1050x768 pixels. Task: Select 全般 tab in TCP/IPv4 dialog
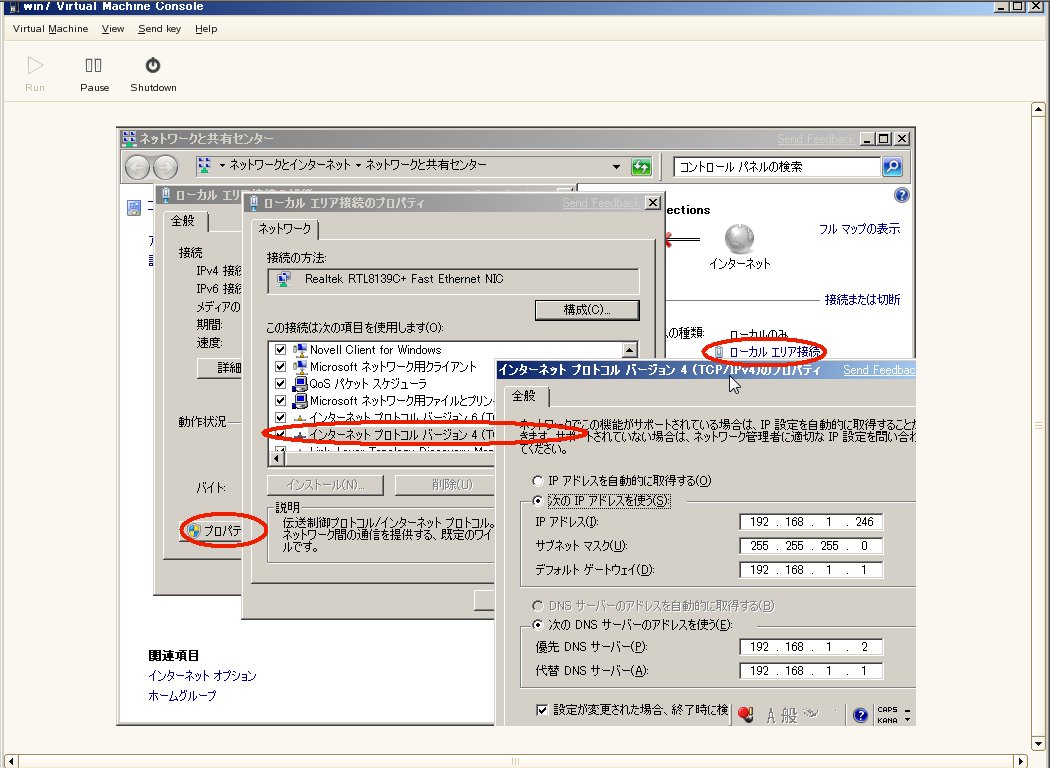coord(524,396)
